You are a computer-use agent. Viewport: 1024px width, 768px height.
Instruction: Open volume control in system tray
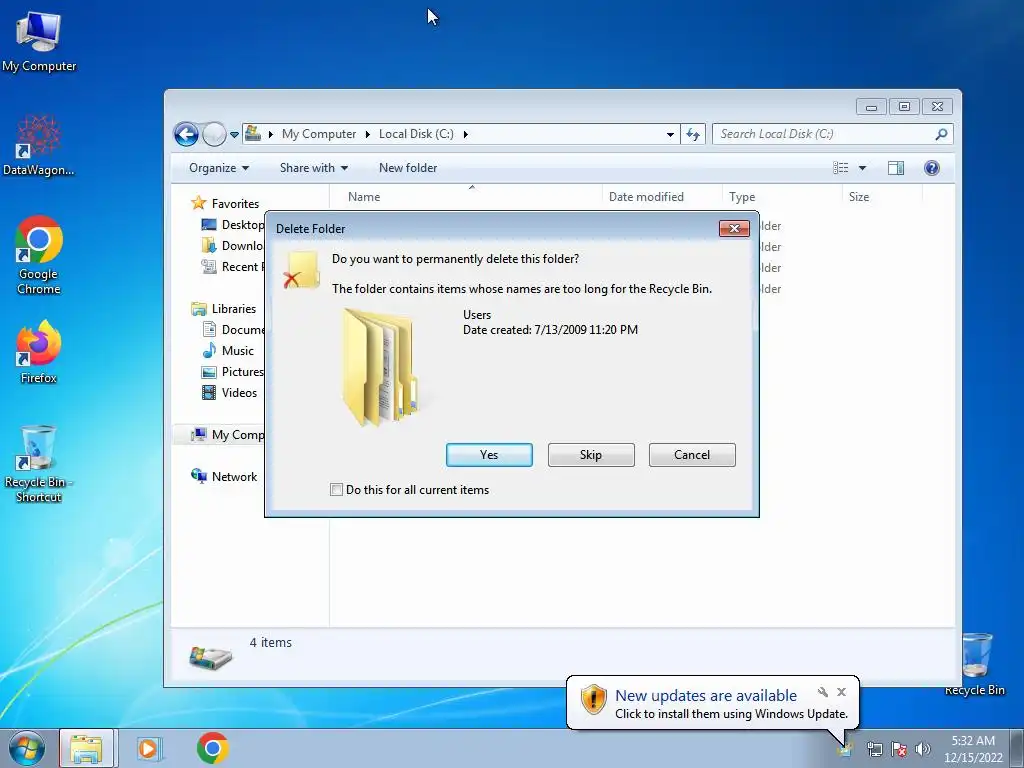pos(922,749)
